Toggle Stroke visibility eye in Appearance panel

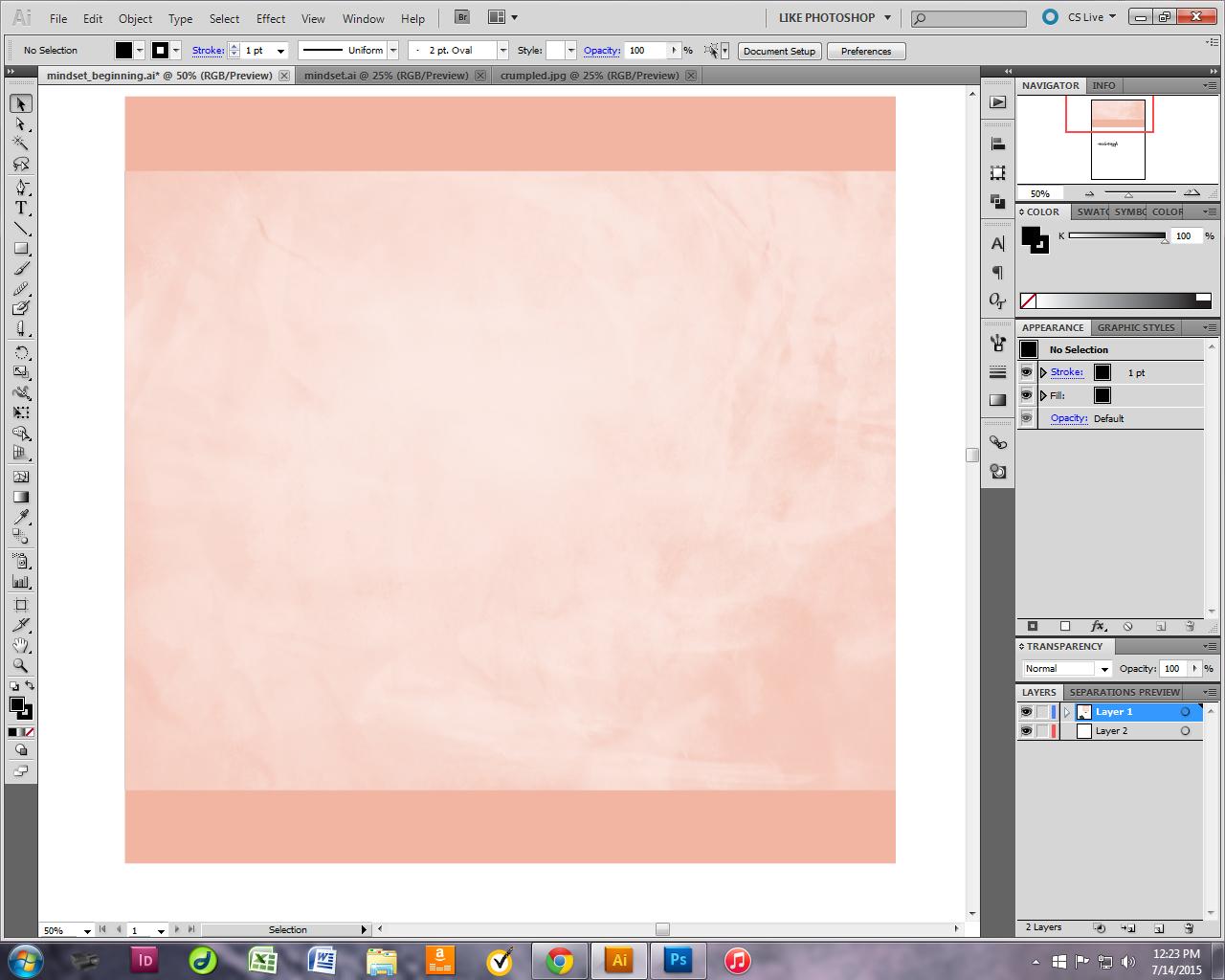coord(1027,372)
